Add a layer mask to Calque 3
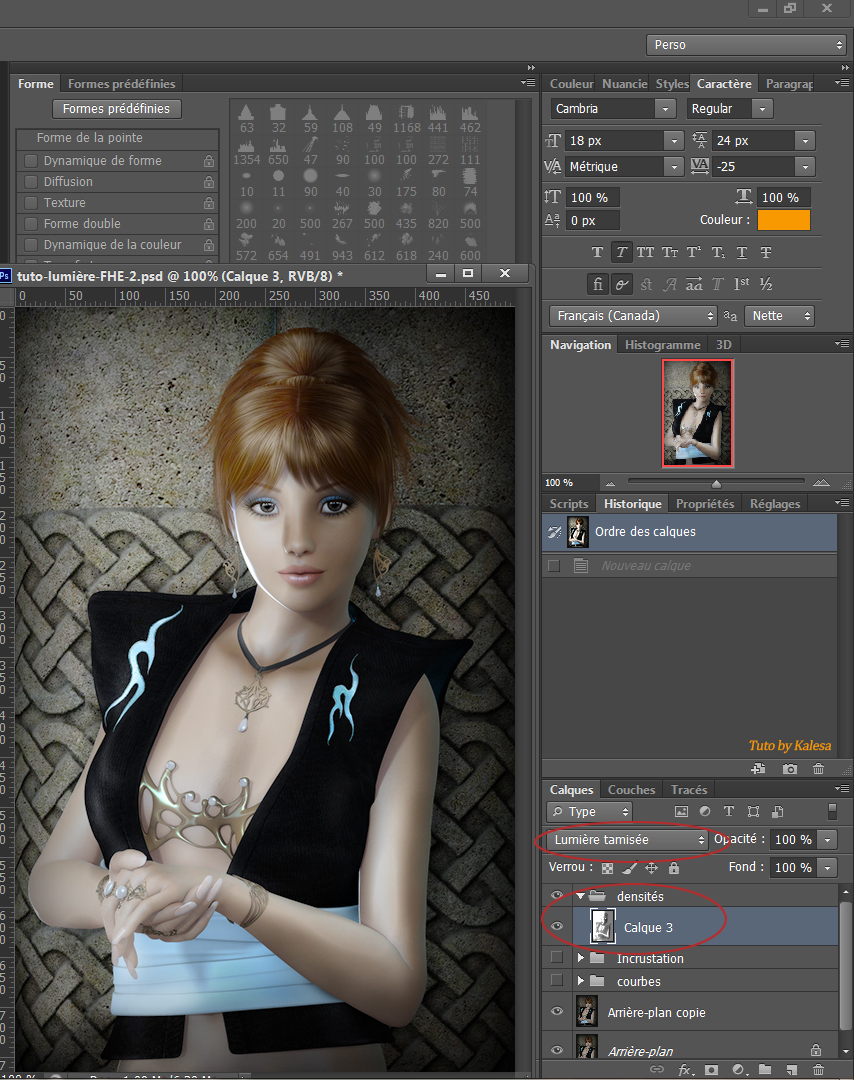Viewport: 854px width, 1080px height. [711, 1070]
